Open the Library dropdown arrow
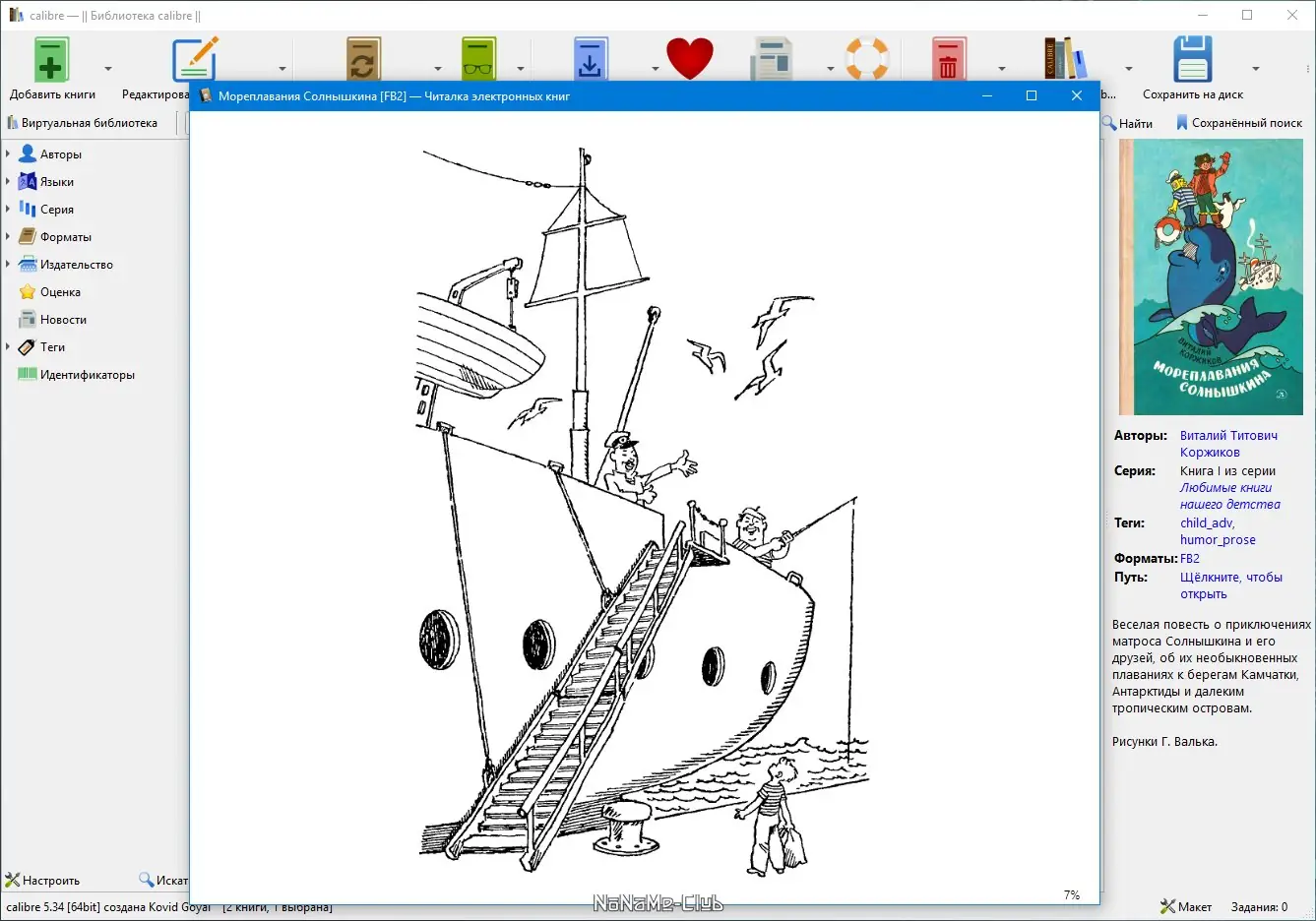Image resolution: width=1316 pixels, height=921 pixels. coord(1129,69)
